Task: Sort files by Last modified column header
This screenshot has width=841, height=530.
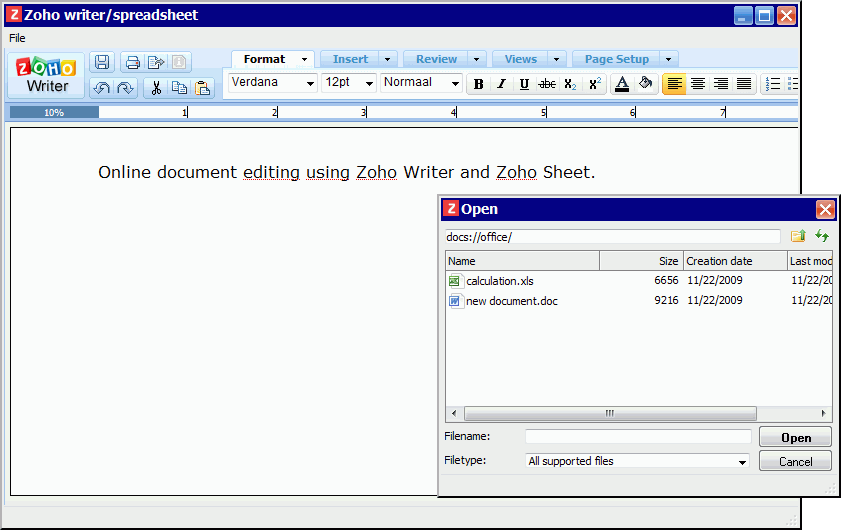Action: click(810, 261)
